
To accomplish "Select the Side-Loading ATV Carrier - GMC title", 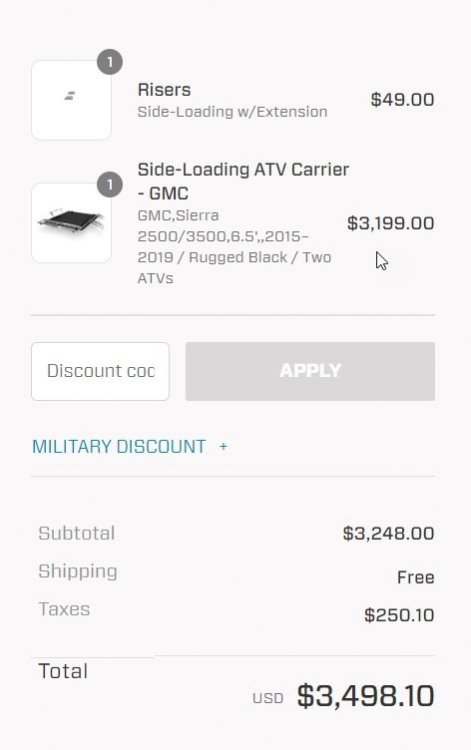I will point(243,181).
